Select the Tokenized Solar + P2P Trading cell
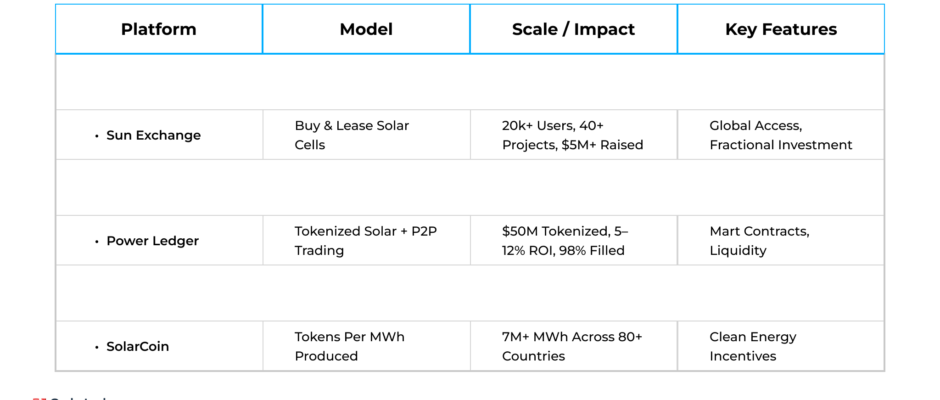The width and height of the screenshot is (940, 400). click(366, 240)
